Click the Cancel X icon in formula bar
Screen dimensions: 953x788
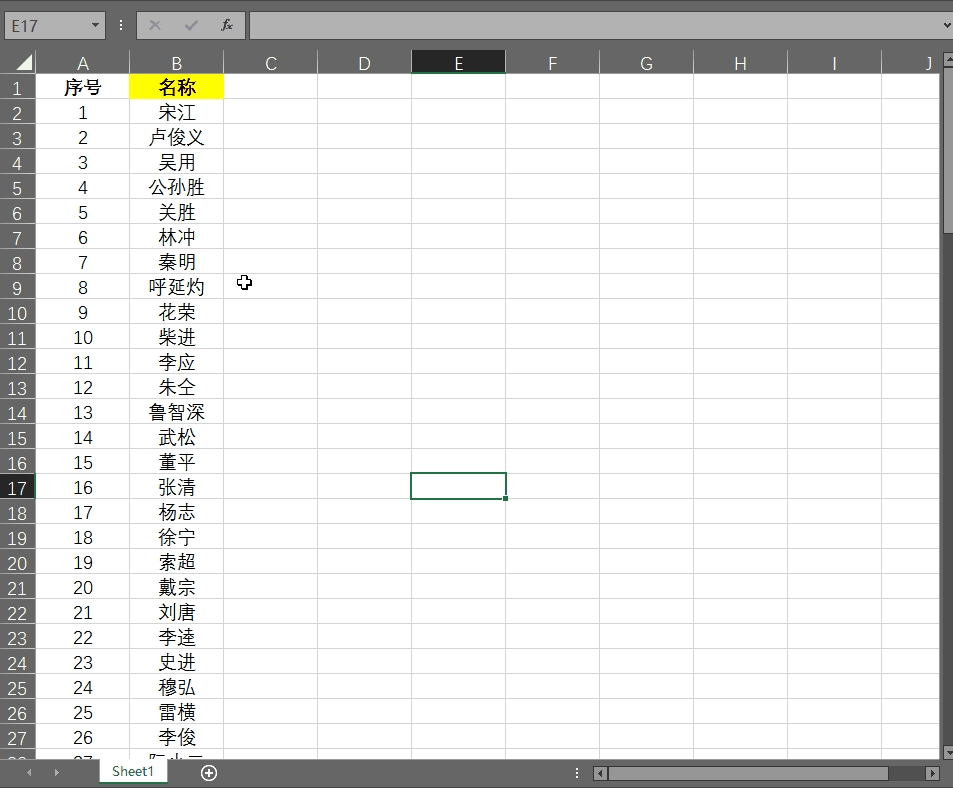[x=155, y=26]
